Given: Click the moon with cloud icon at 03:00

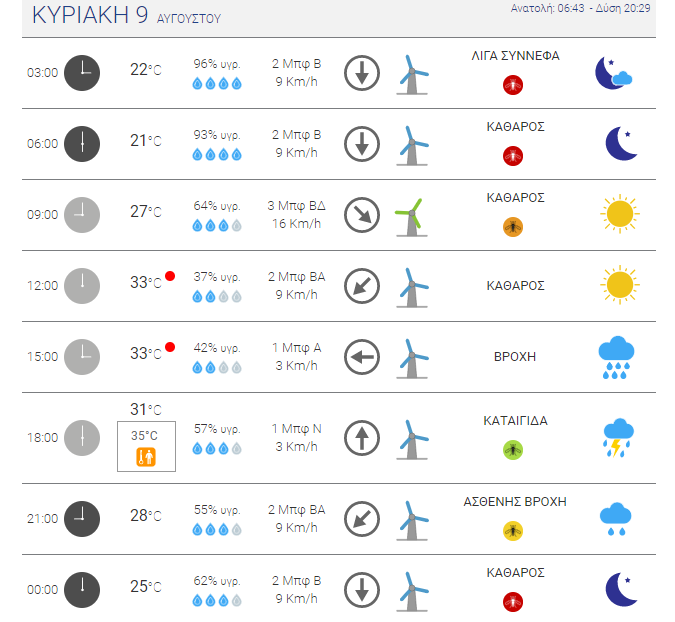Looking at the screenshot, I should pyautogui.click(x=613, y=73).
